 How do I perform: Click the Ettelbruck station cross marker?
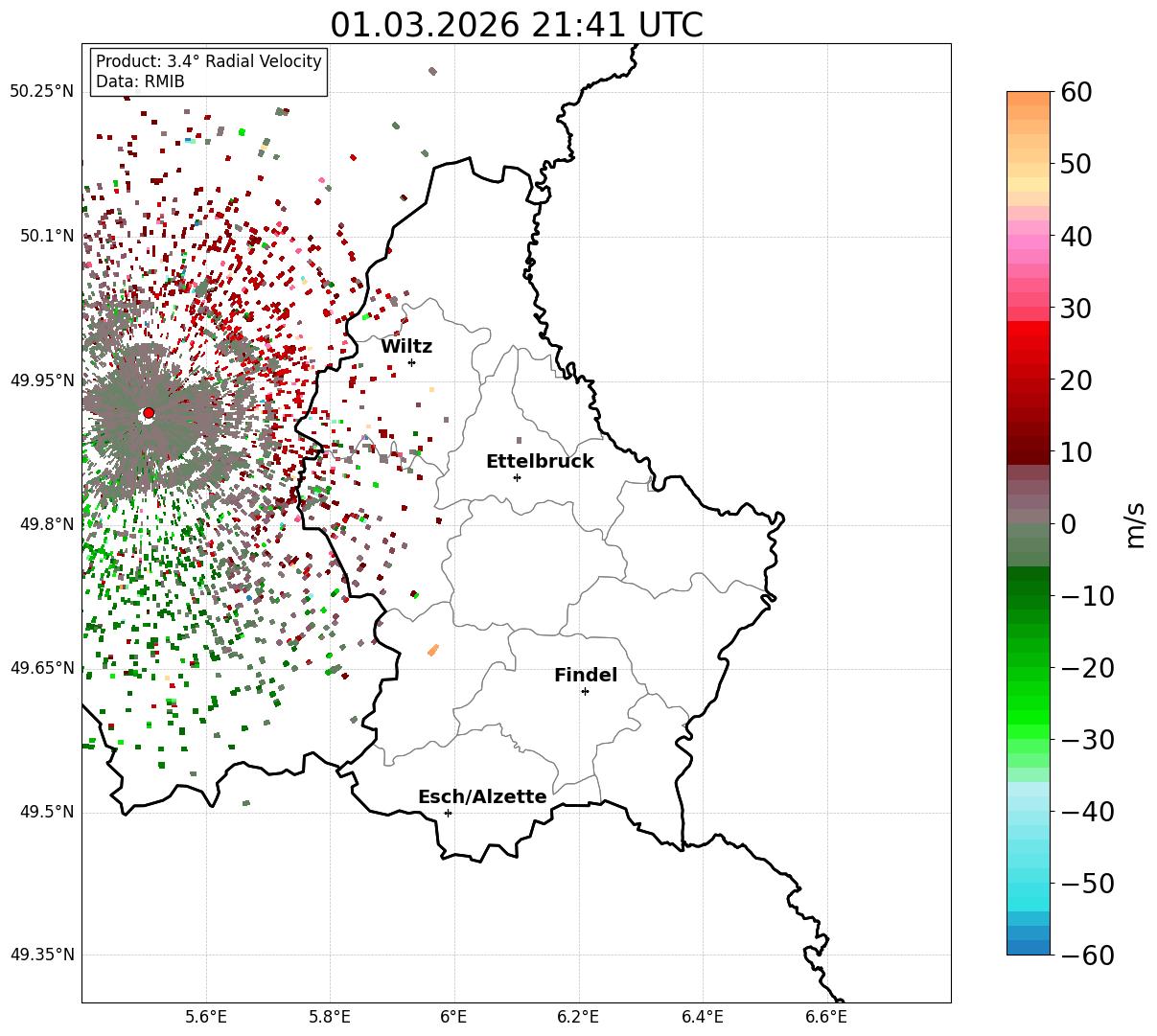(x=517, y=477)
